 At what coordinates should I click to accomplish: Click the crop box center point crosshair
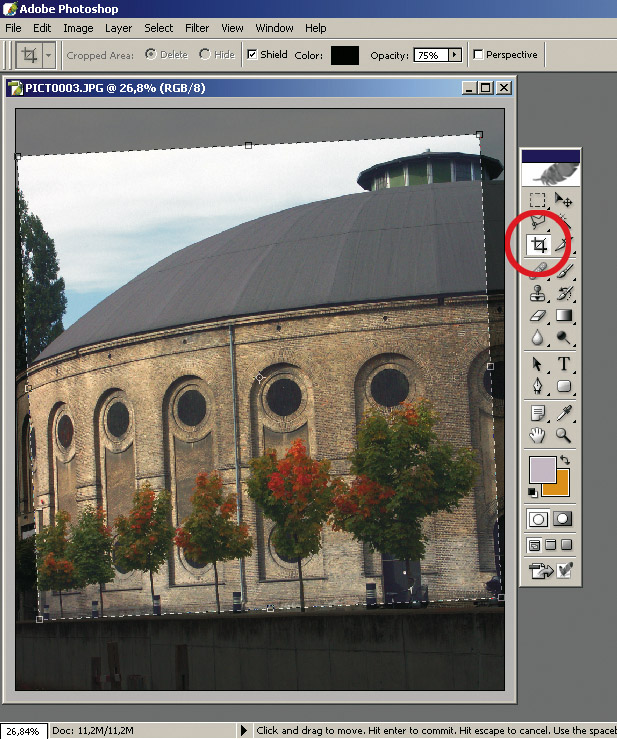click(x=259, y=378)
